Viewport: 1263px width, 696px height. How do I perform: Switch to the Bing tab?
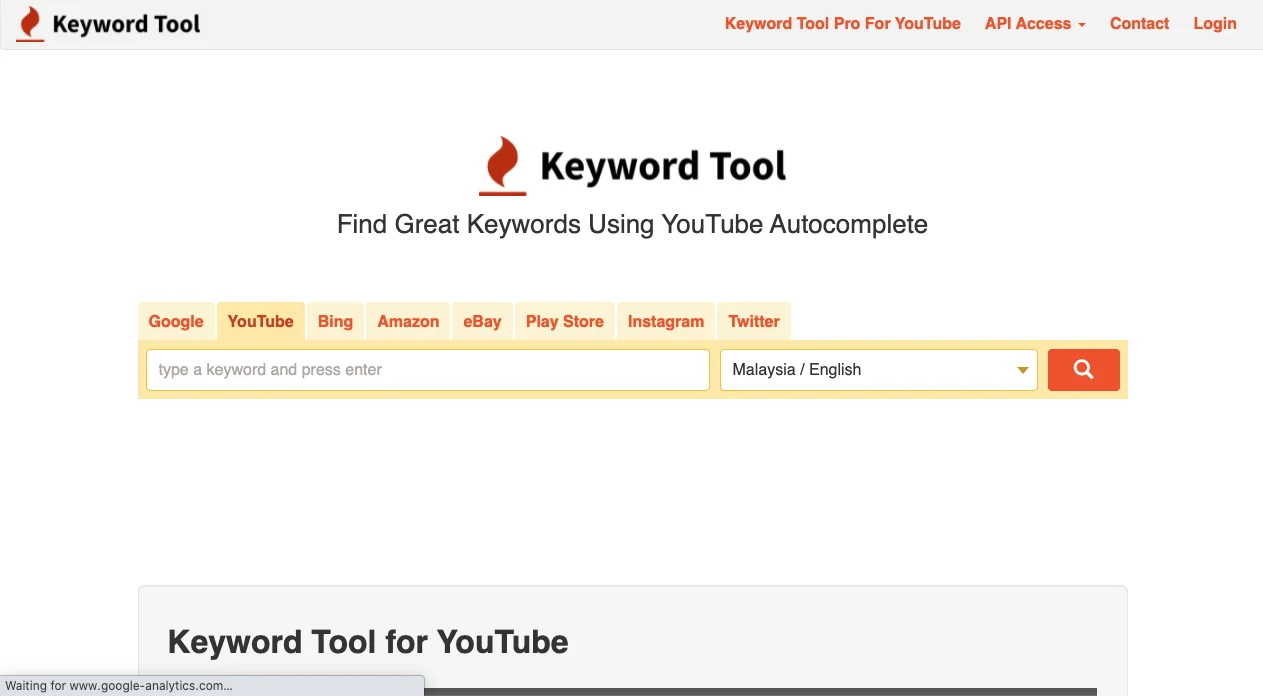pos(335,321)
